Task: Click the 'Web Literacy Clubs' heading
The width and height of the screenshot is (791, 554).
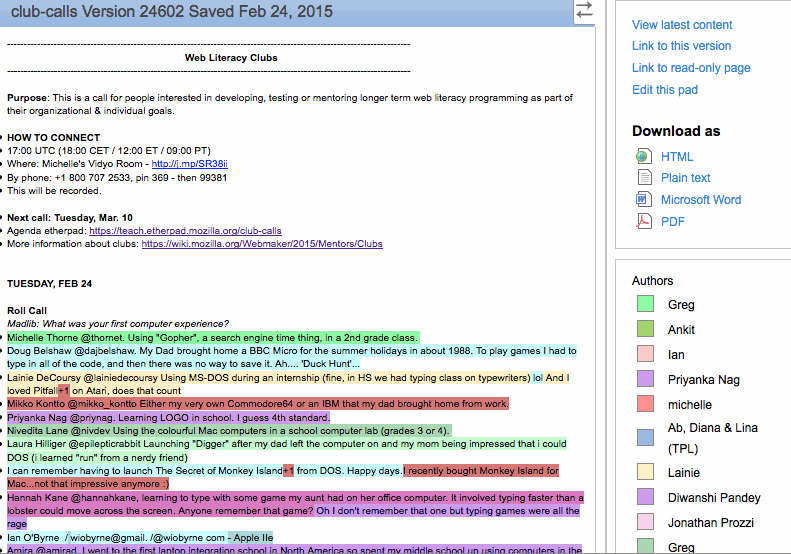Action: [x=231, y=58]
